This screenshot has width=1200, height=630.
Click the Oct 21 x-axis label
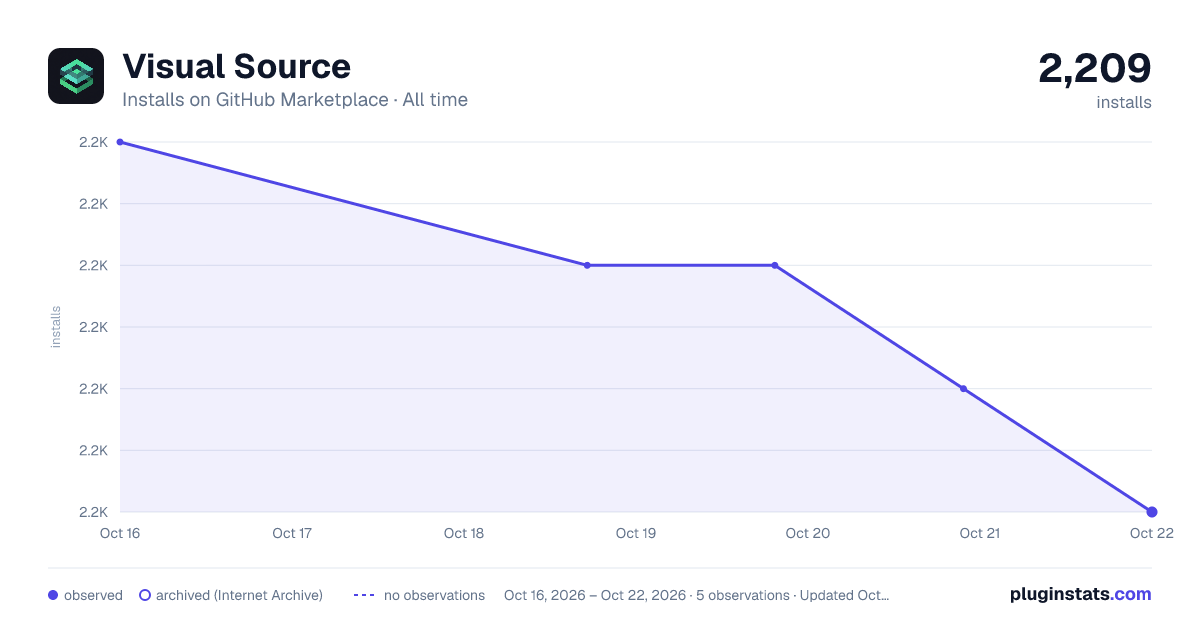pyautogui.click(x=980, y=533)
